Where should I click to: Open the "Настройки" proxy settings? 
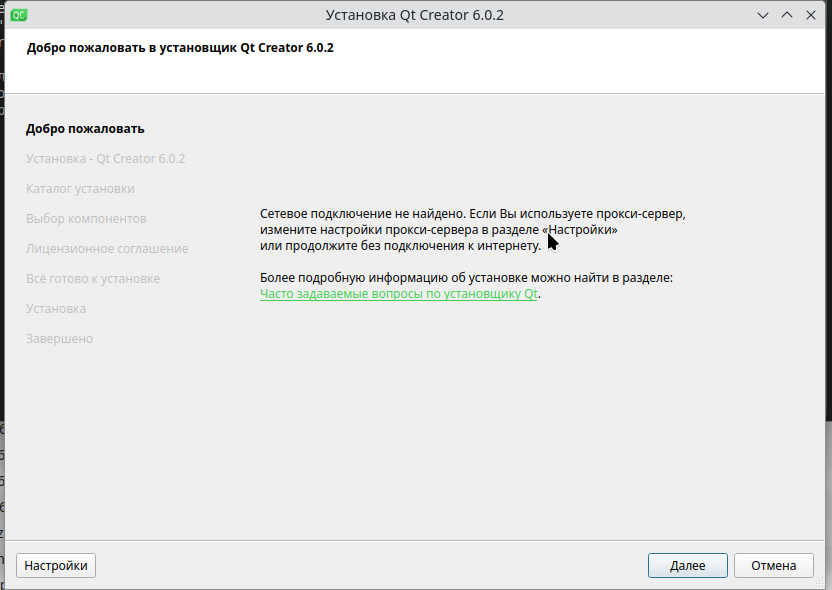point(56,566)
